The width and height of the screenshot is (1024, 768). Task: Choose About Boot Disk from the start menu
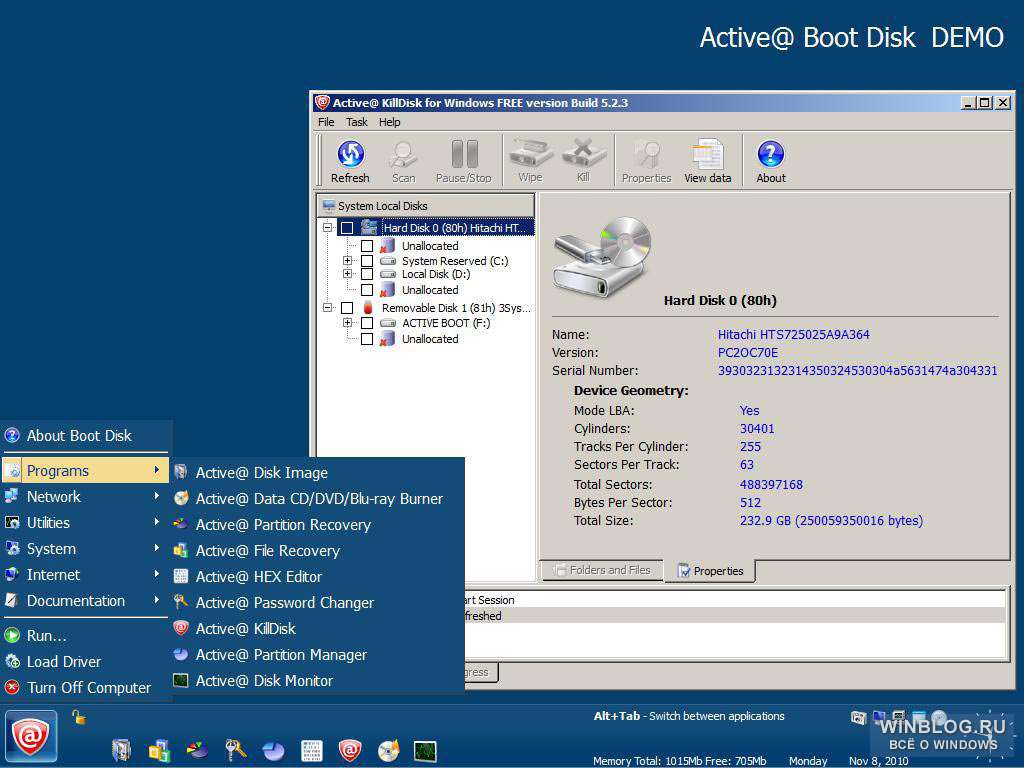click(x=85, y=436)
